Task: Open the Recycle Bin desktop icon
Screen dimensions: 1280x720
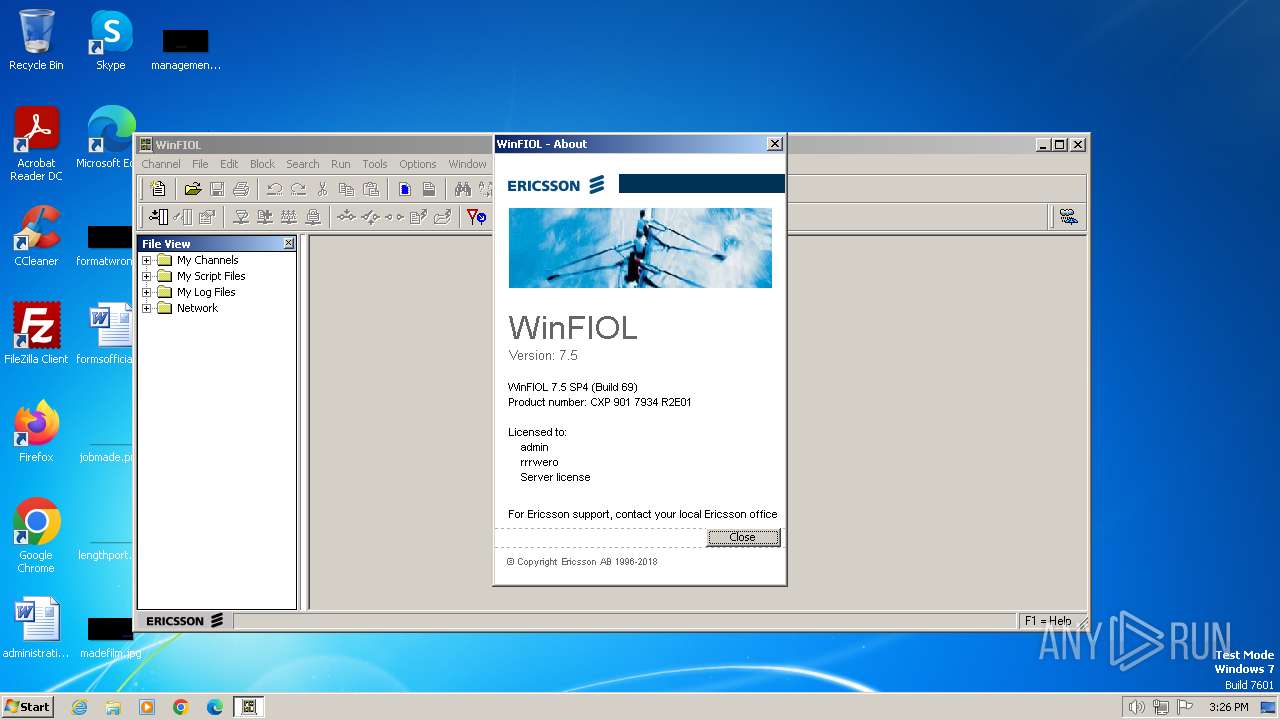Action: tap(36, 41)
